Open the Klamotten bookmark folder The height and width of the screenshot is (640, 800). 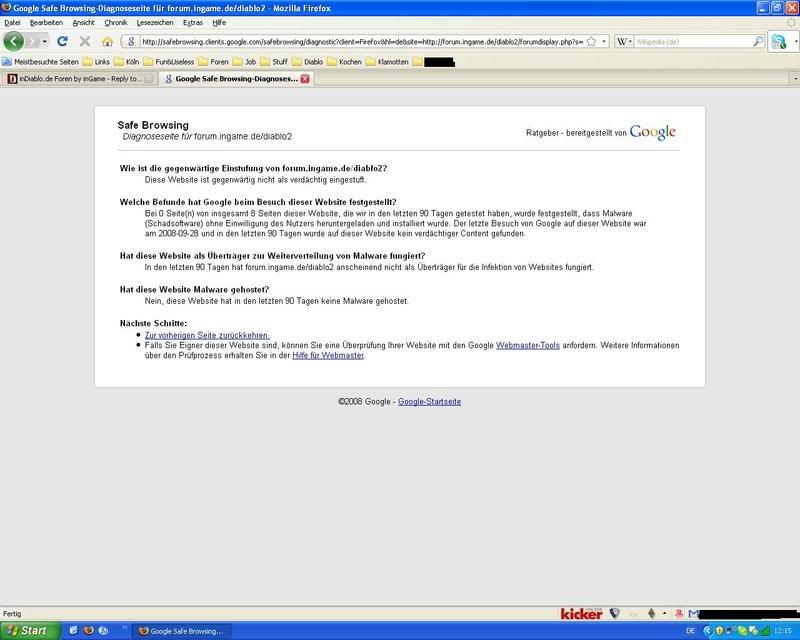[x=387, y=62]
